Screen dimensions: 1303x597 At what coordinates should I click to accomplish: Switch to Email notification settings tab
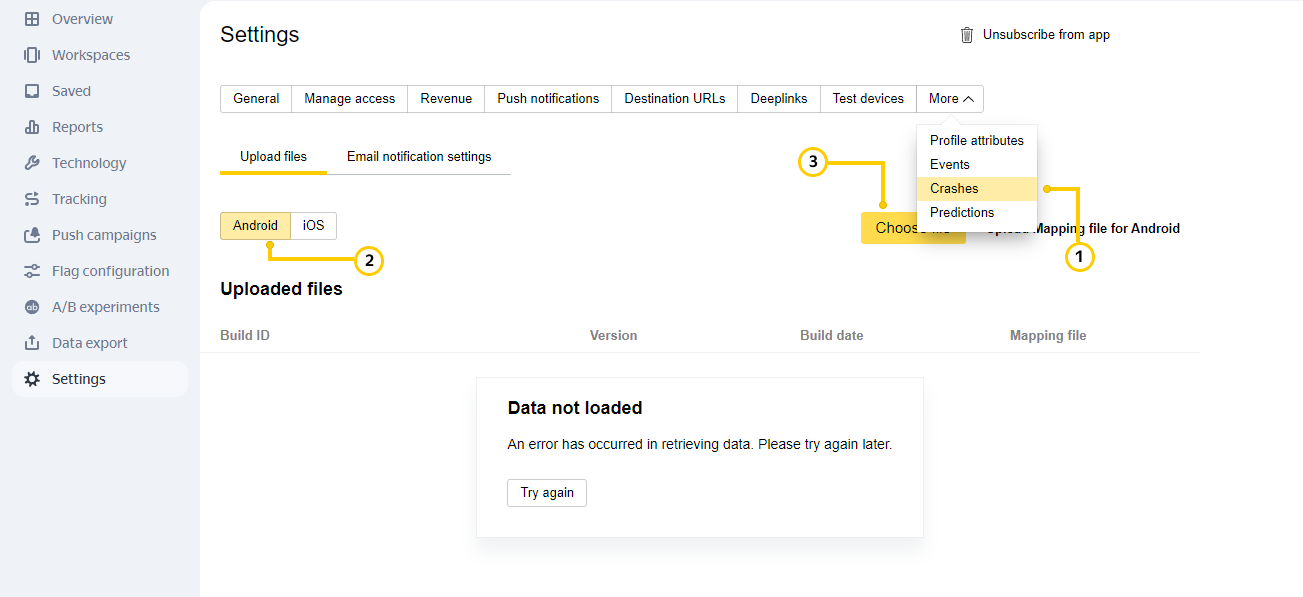(419, 157)
